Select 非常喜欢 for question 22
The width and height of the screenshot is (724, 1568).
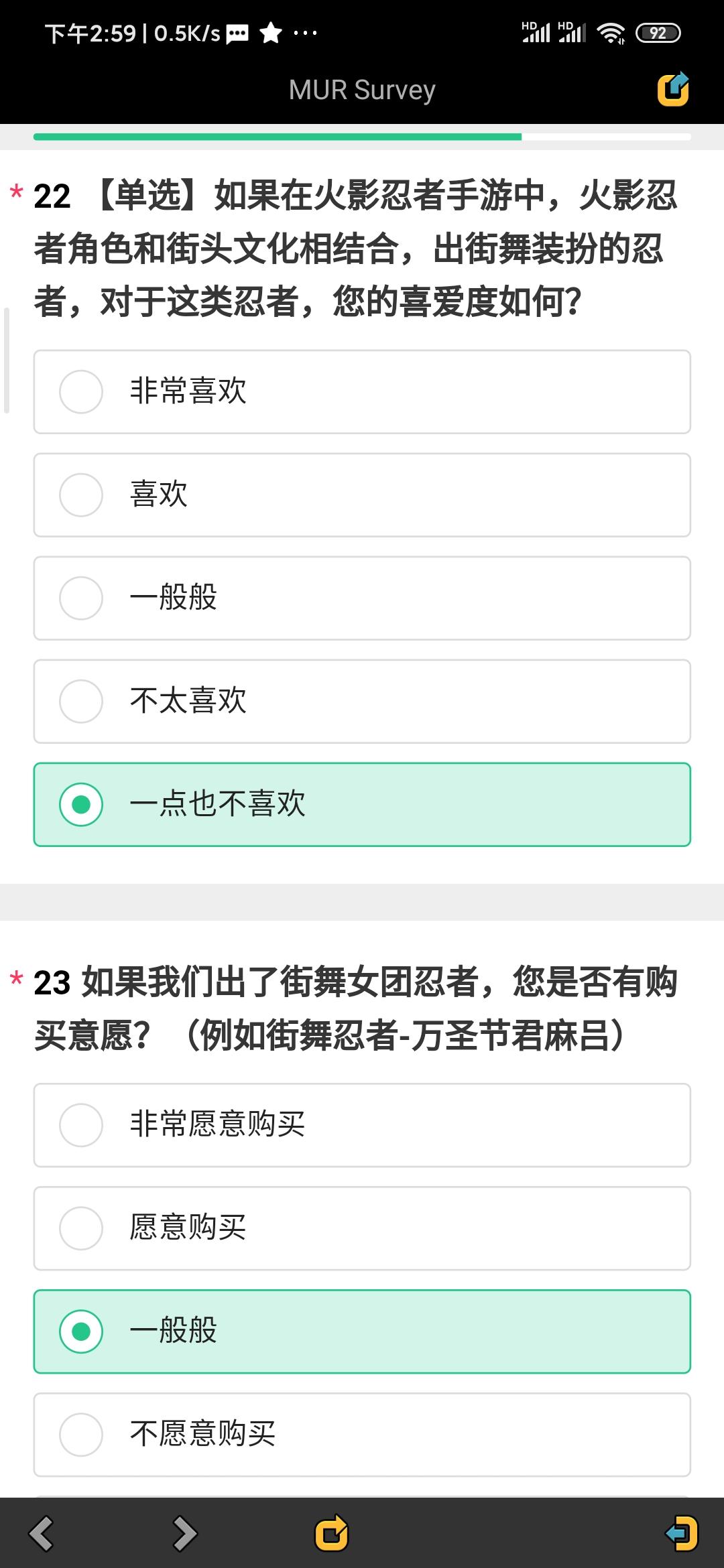tap(362, 392)
